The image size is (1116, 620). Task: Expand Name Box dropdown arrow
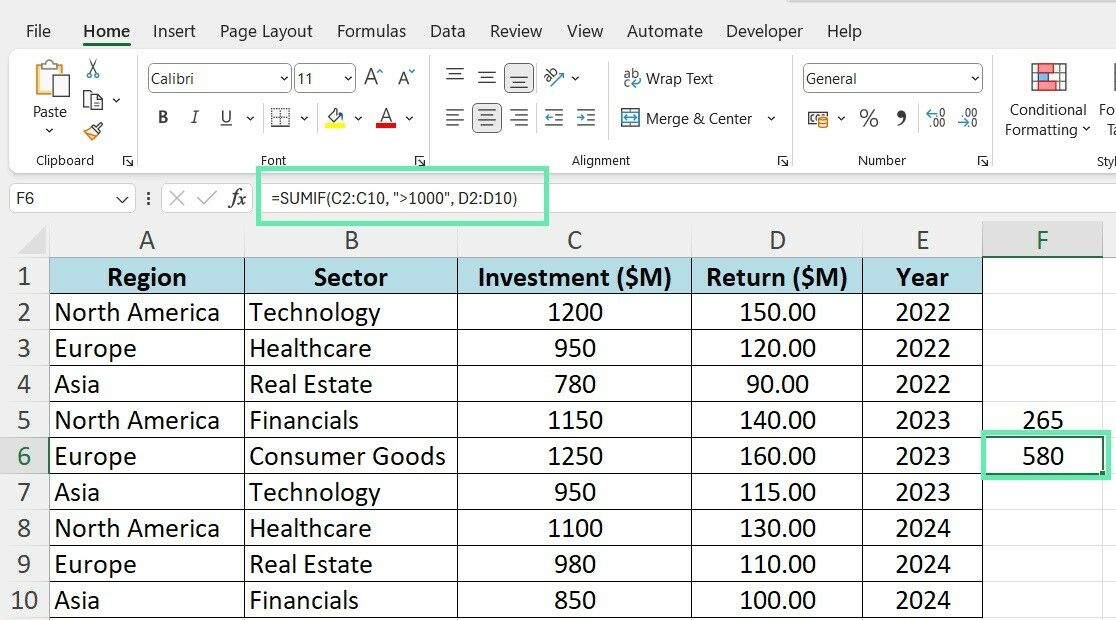pyautogui.click(x=122, y=199)
